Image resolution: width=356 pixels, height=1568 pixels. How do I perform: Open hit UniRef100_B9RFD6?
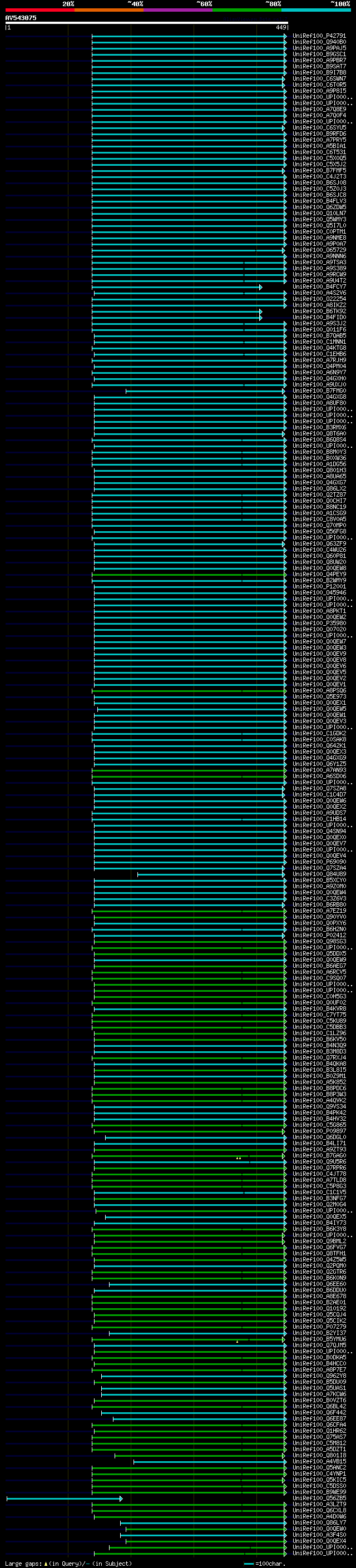(x=319, y=134)
